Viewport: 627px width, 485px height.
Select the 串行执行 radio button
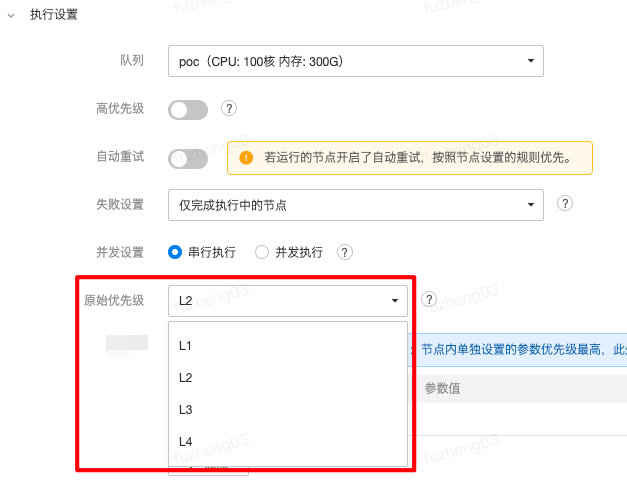[x=175, y=252]
